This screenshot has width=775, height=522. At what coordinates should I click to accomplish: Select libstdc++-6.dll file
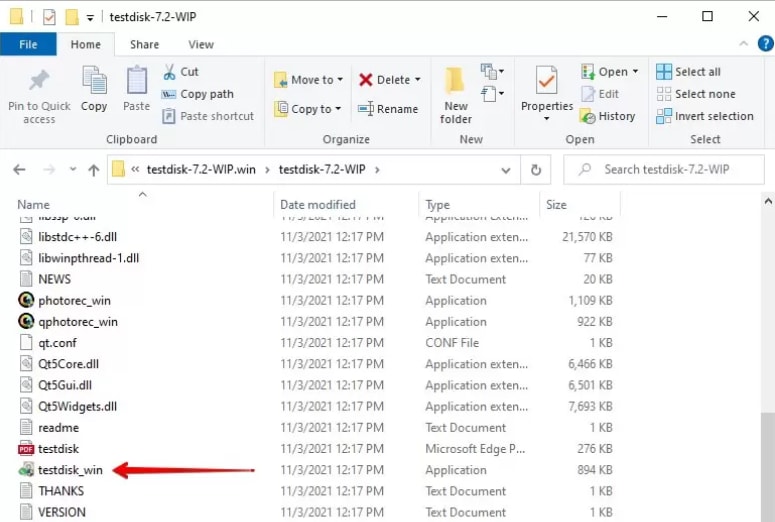point(78,237)
